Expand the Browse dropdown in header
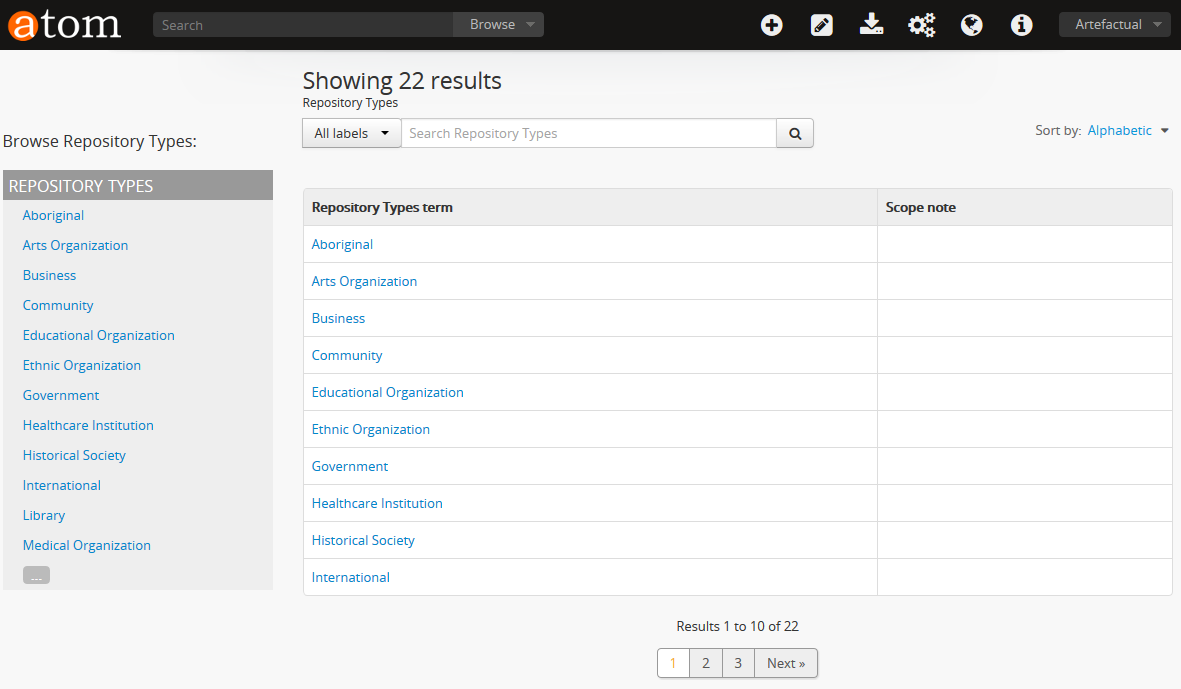Image resolution: width=1181 pixels, height=689 pixels. click(x=498, y=25)
